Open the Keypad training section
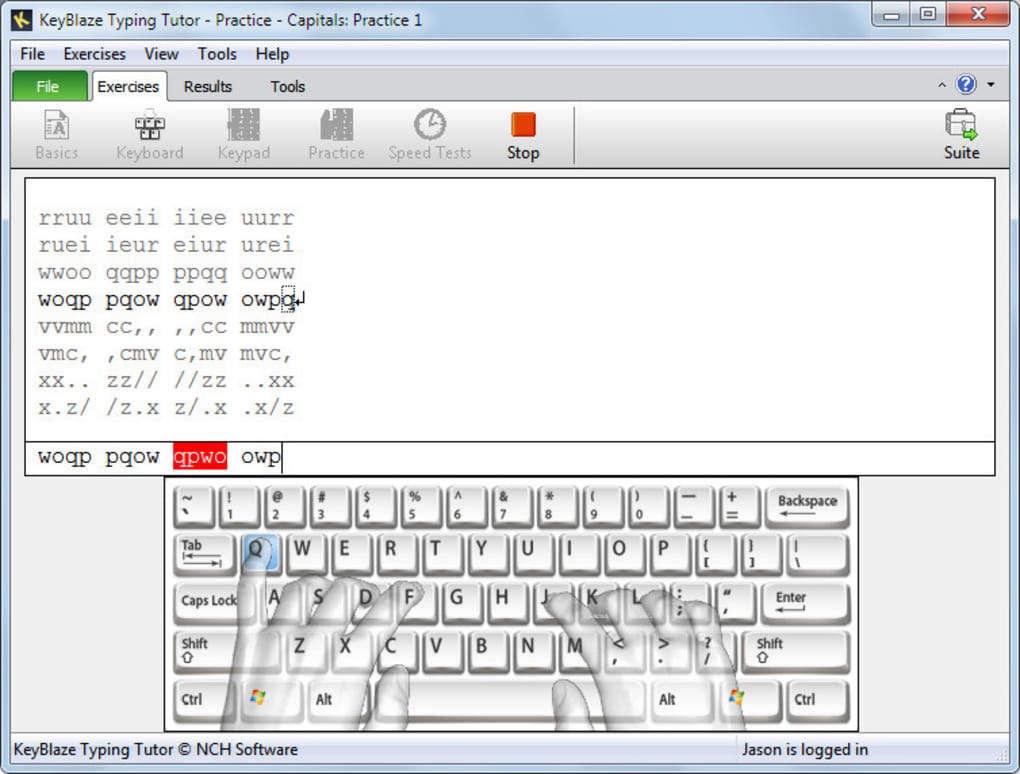 pyautogui.click(x=243, y=133)
